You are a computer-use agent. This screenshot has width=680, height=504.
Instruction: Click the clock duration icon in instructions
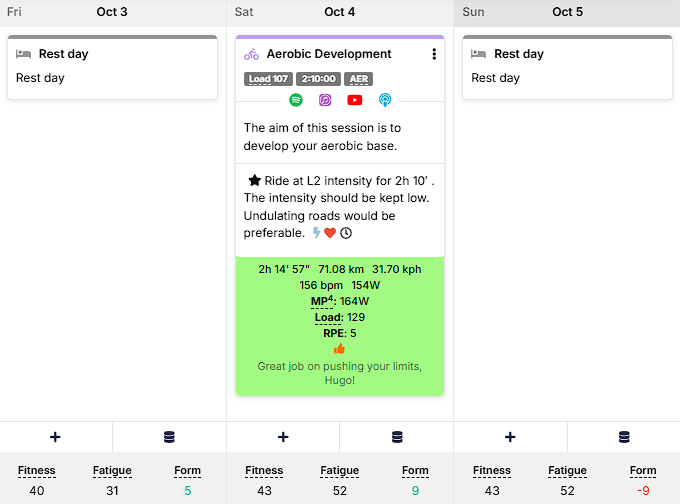click(x=346, y=233)
